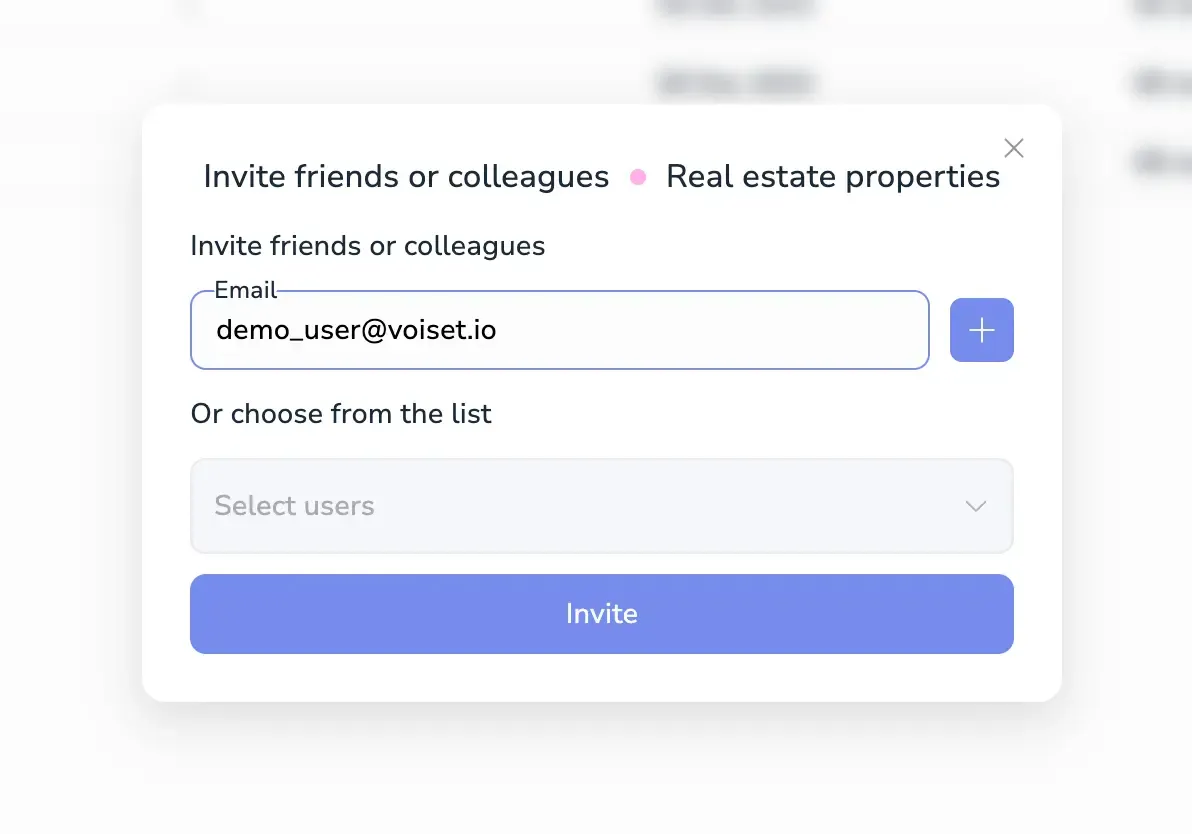Click the Real estate properties title
This screenshot has height=834, width=1192.
click(x=833, y=177)
